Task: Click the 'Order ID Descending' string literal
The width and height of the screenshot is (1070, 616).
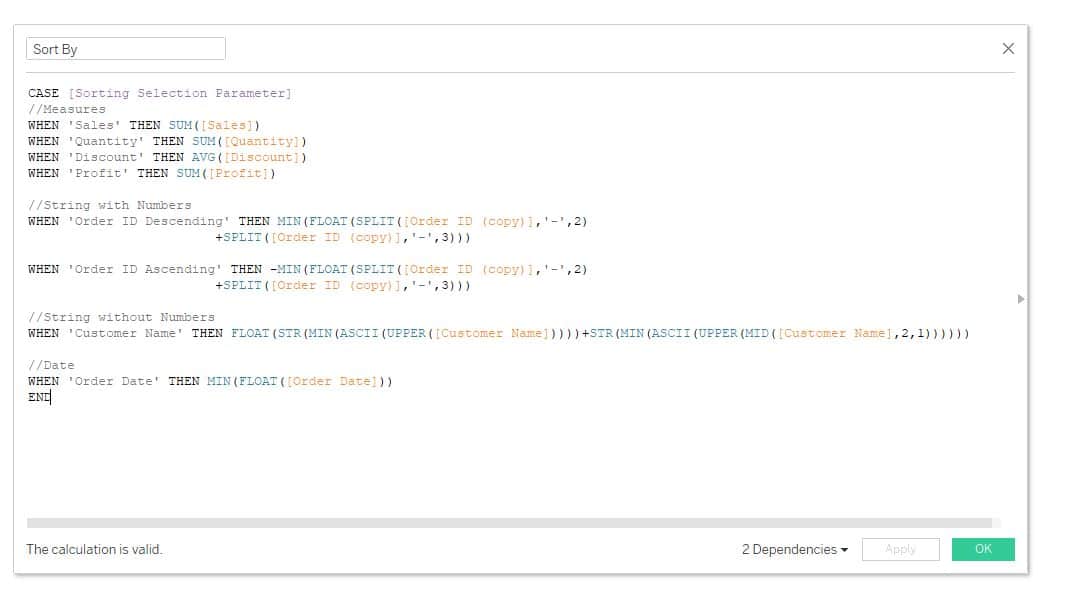Action: click(149, 222)
